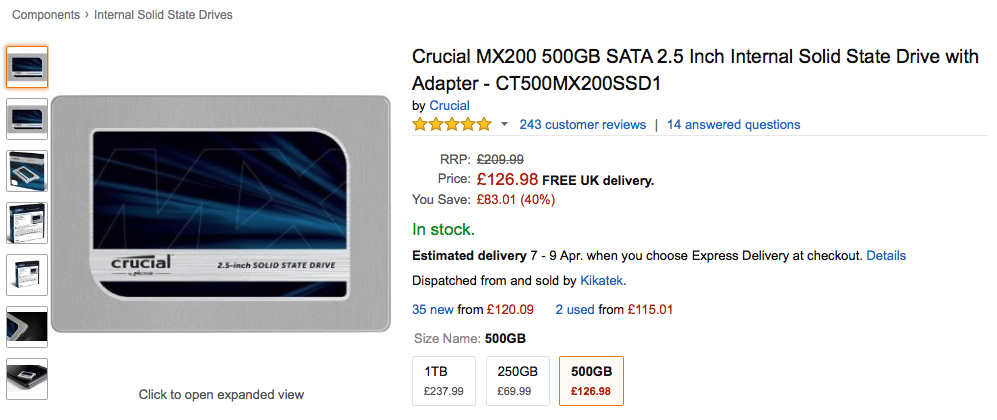The width and height of the screenshot is (997, 420).
Task: Open the fifth product thumbnail
Action: [27, 275]
